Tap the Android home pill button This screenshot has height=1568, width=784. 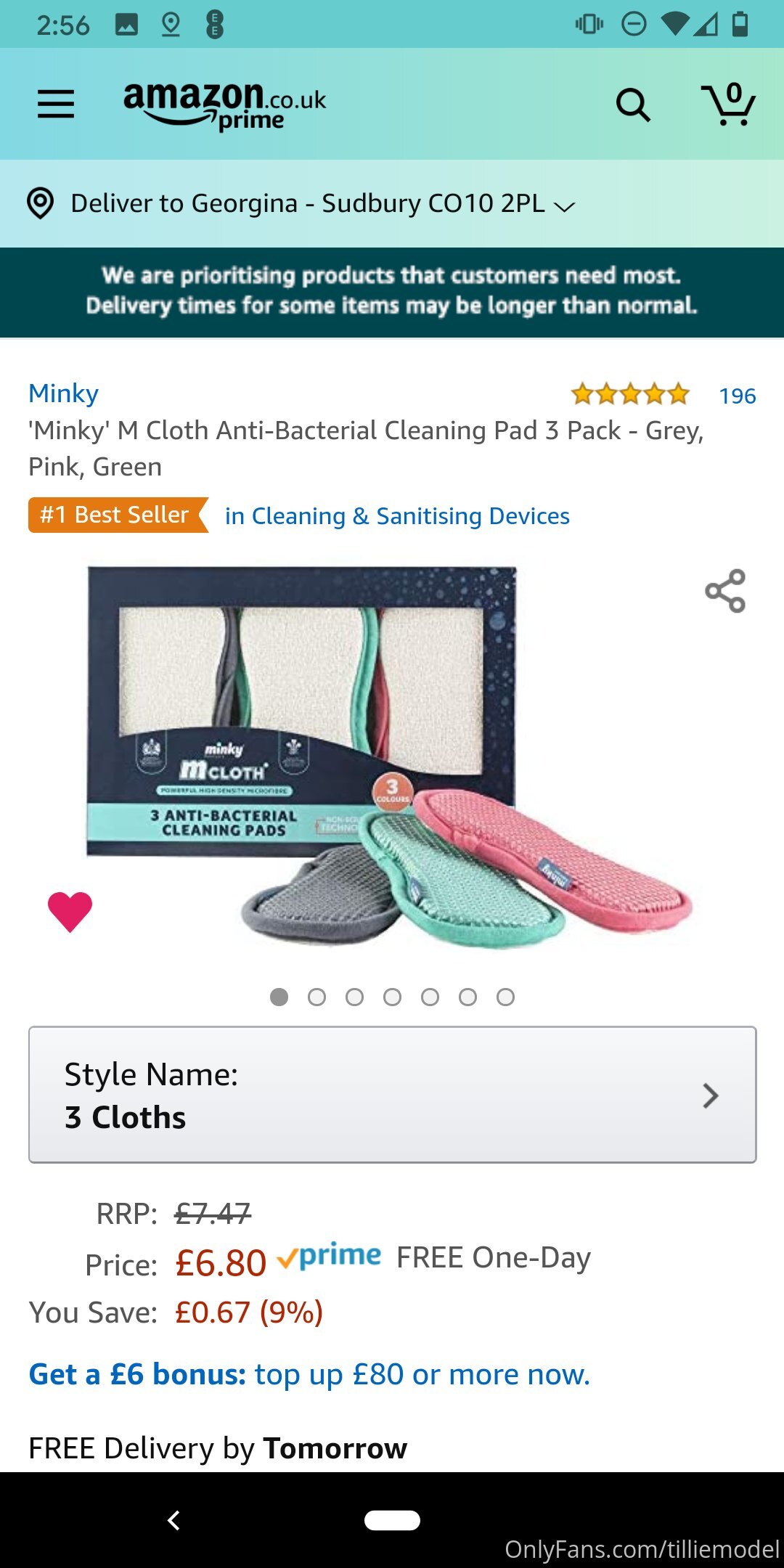point(392,1520)
